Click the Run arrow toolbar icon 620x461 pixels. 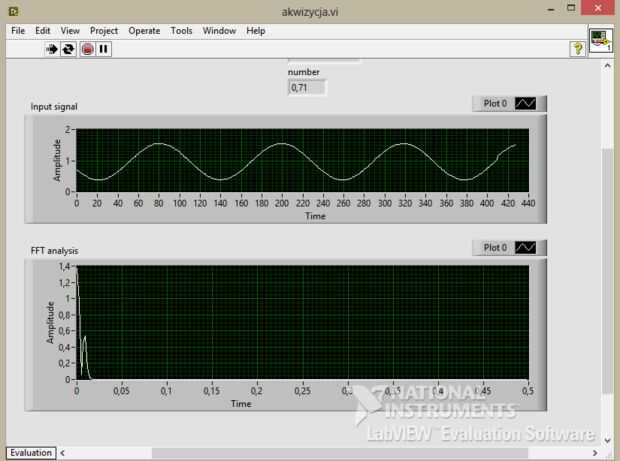[51, 49]
